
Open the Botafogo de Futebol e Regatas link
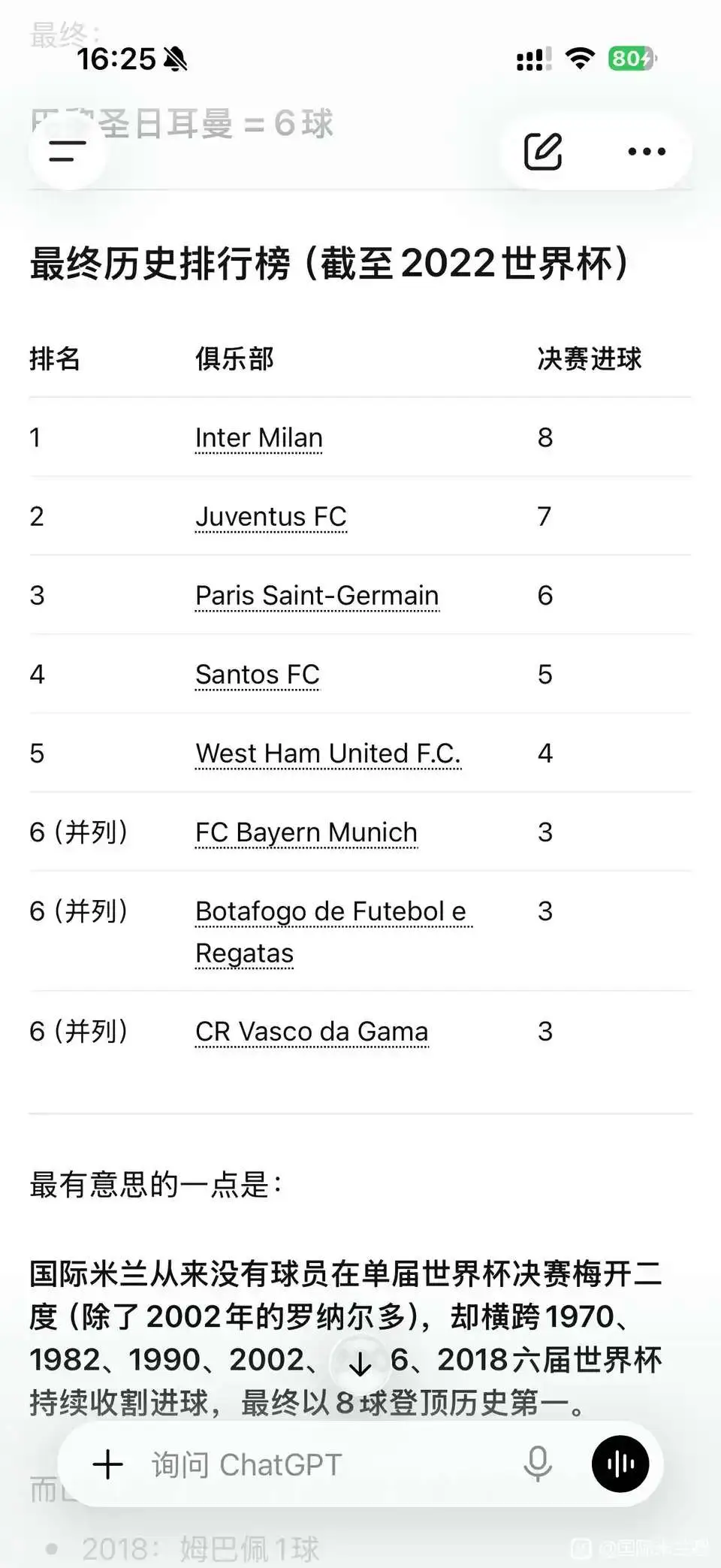(330, 932)
